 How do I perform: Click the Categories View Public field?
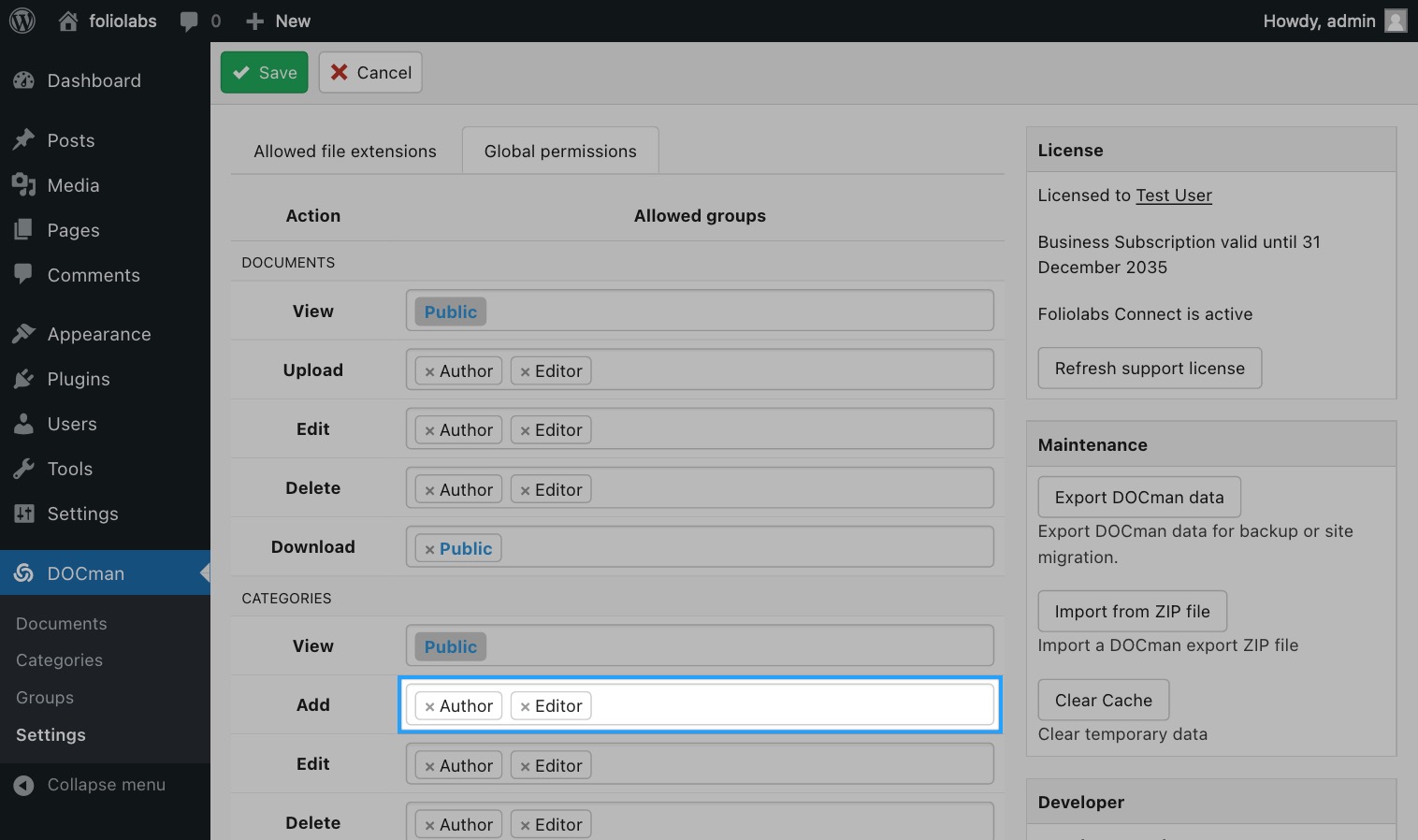[x=700, y=645]
